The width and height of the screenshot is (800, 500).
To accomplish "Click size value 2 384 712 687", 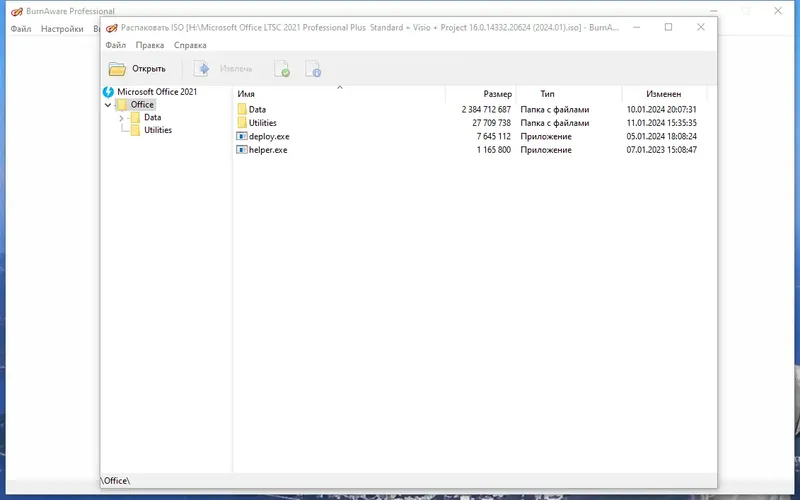I will tap(486, 109).
